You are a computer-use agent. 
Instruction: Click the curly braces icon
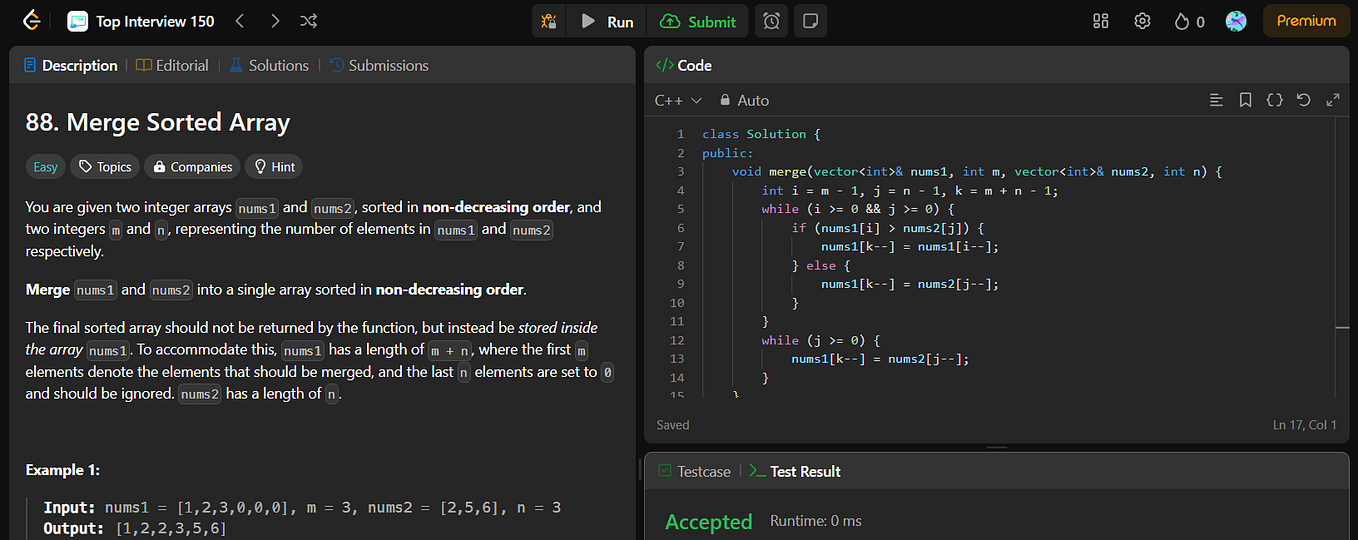click(1274, 100)
